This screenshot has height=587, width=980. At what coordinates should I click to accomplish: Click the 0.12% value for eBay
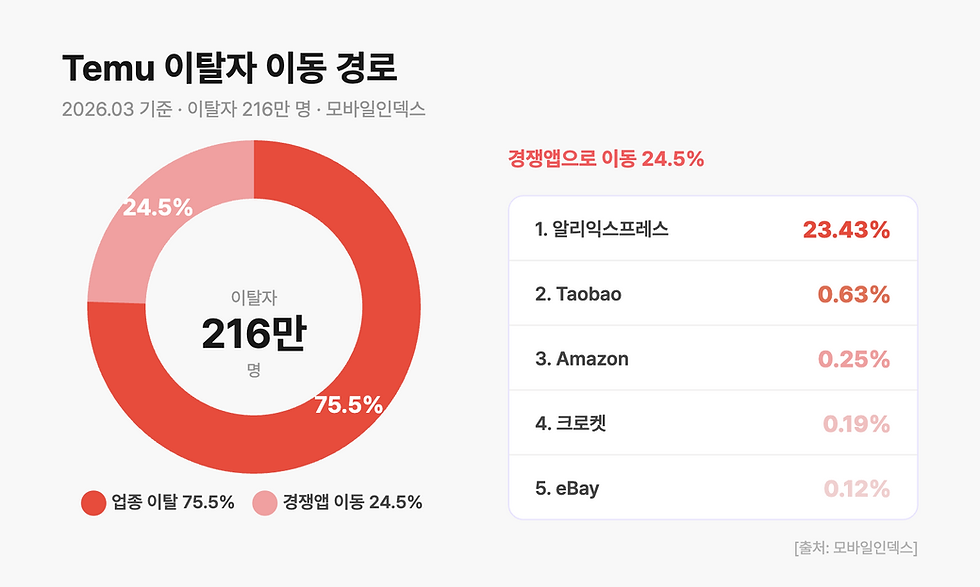tap(856, 489)
